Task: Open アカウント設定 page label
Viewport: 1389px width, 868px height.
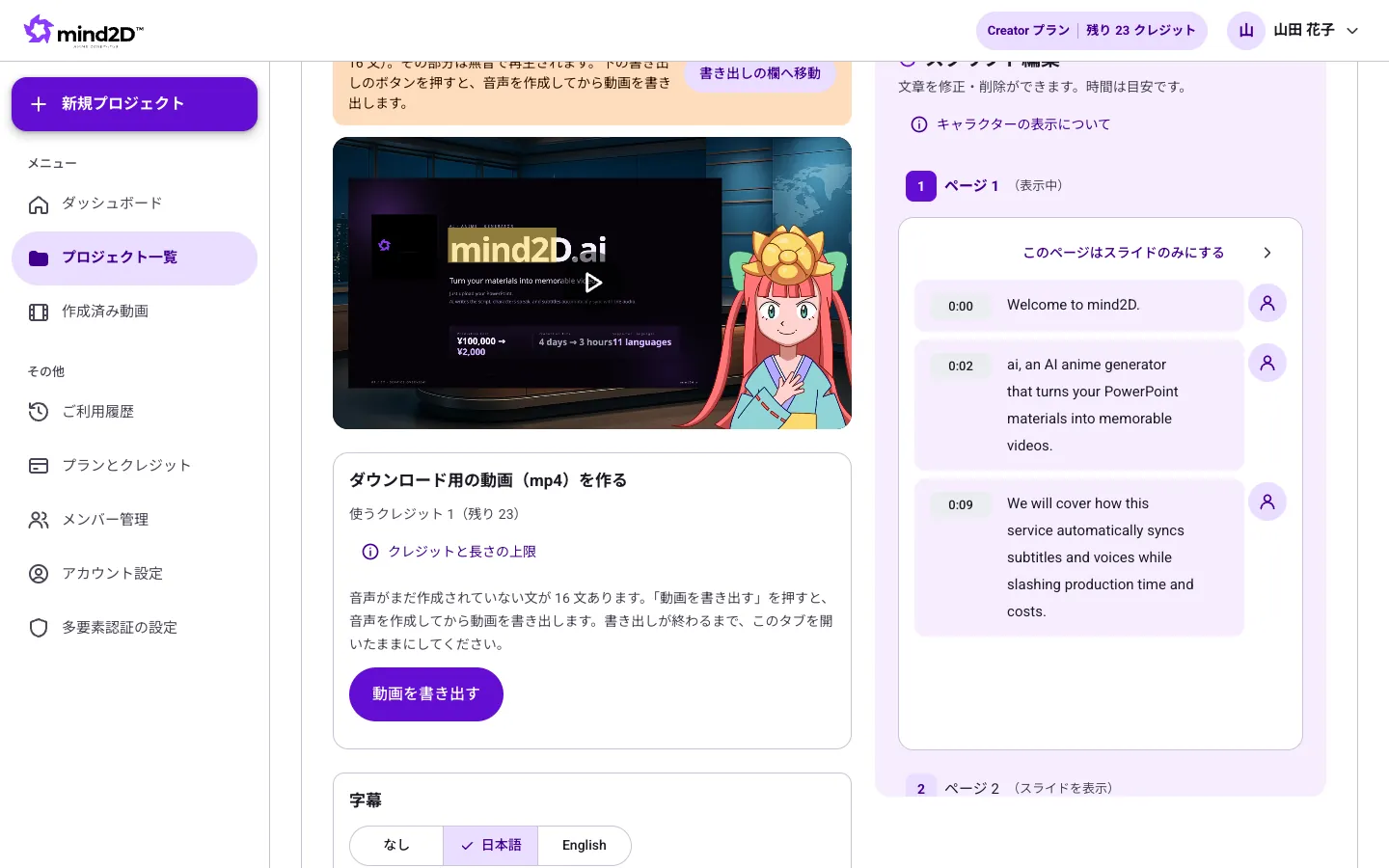Action: point(112,574)
